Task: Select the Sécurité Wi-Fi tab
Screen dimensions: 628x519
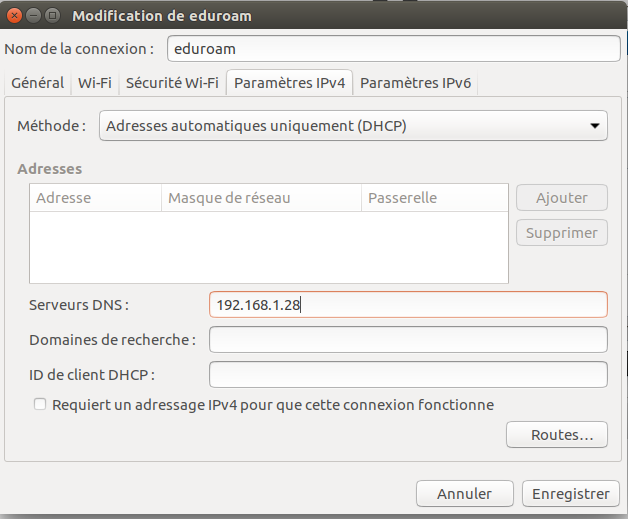Action: coord(172,83)
